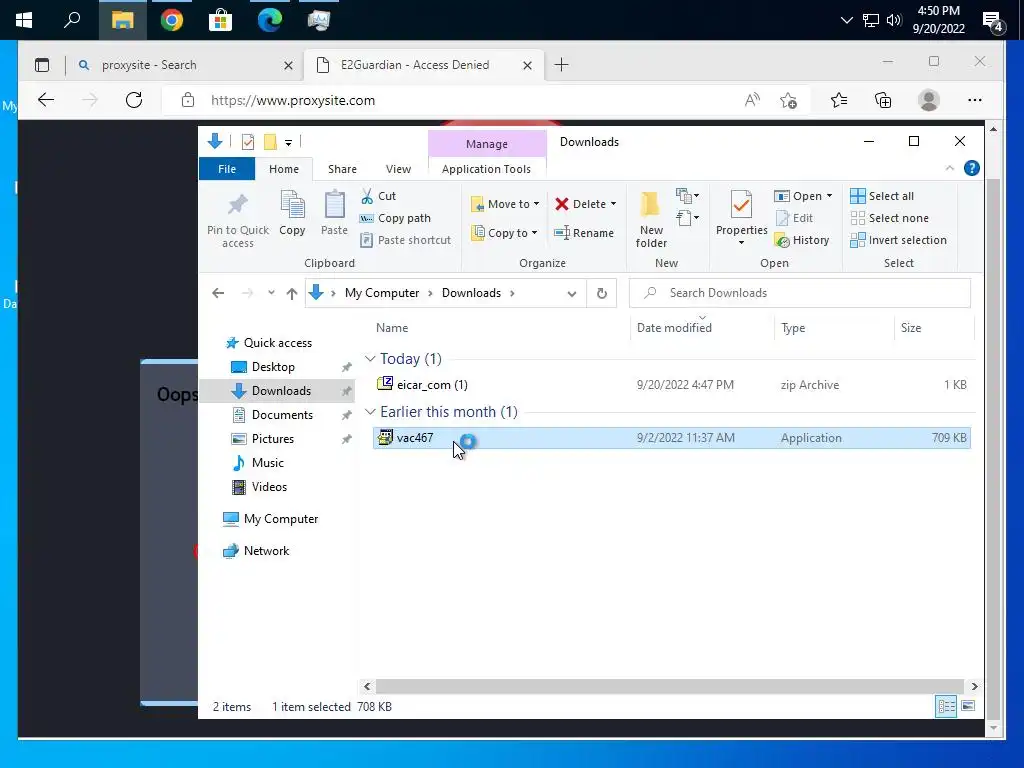Switch to large icons view
The height and width of the screenshot is (768, 1024).
tap(968, 706)
